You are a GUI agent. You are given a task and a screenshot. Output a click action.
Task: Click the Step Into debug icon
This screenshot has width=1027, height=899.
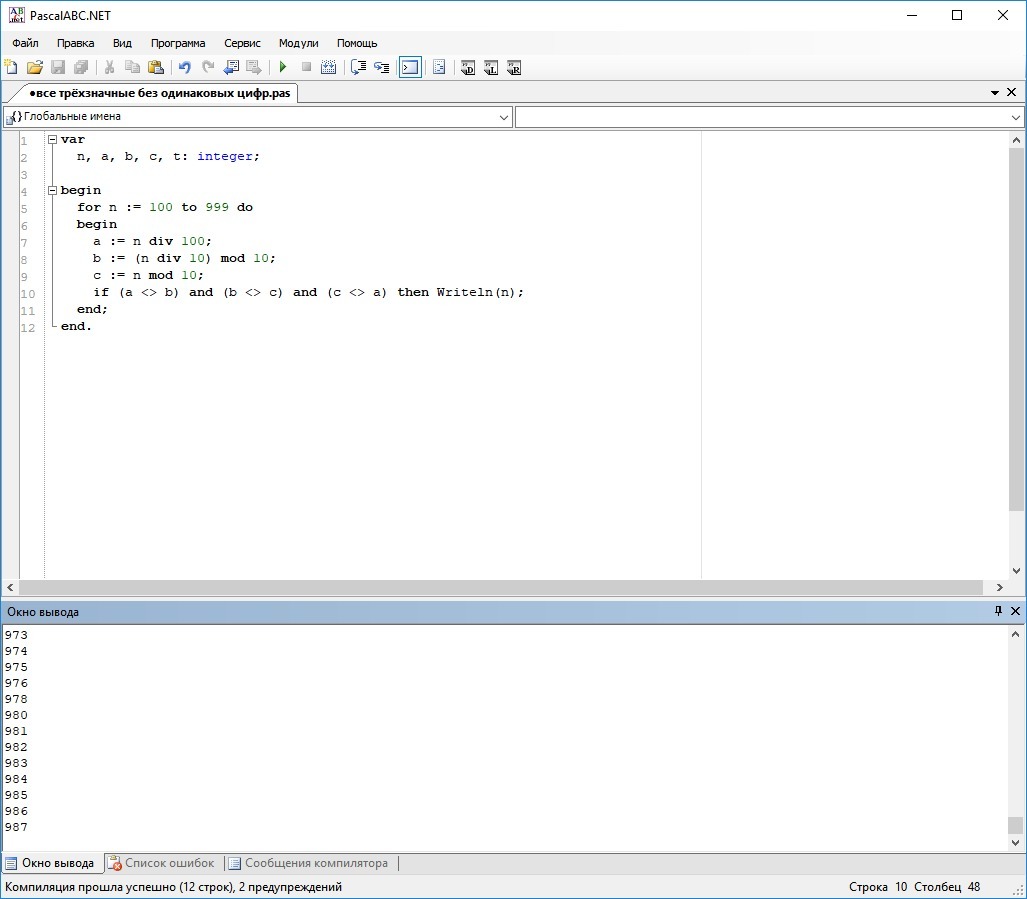pos(381,67)
